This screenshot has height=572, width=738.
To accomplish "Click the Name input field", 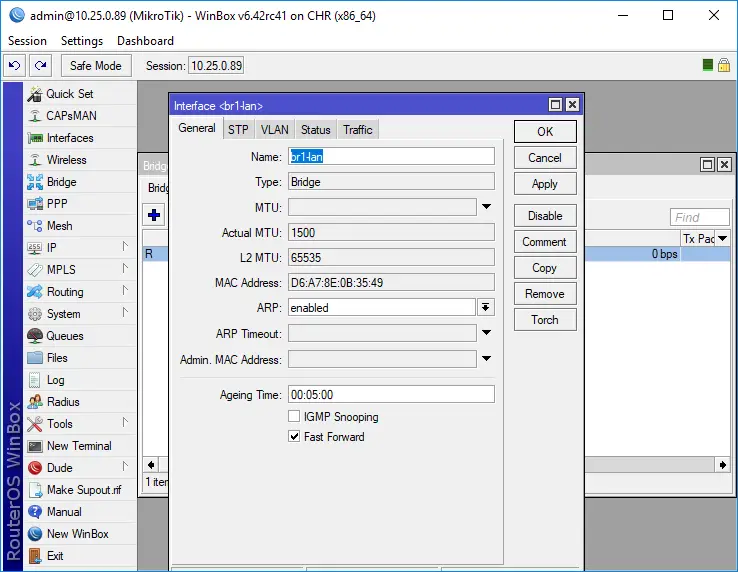I will pos(391,156).
